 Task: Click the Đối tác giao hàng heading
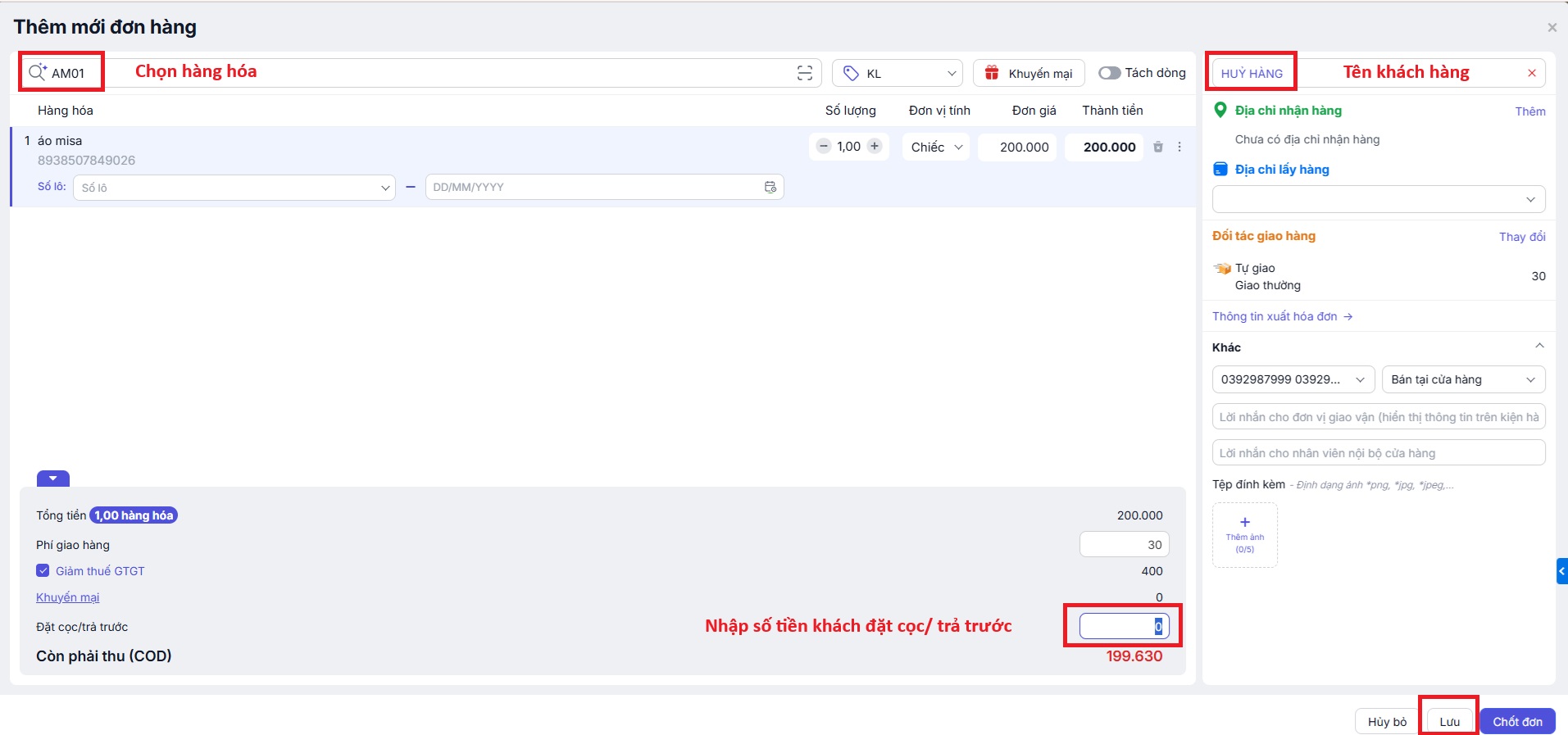1264,236
